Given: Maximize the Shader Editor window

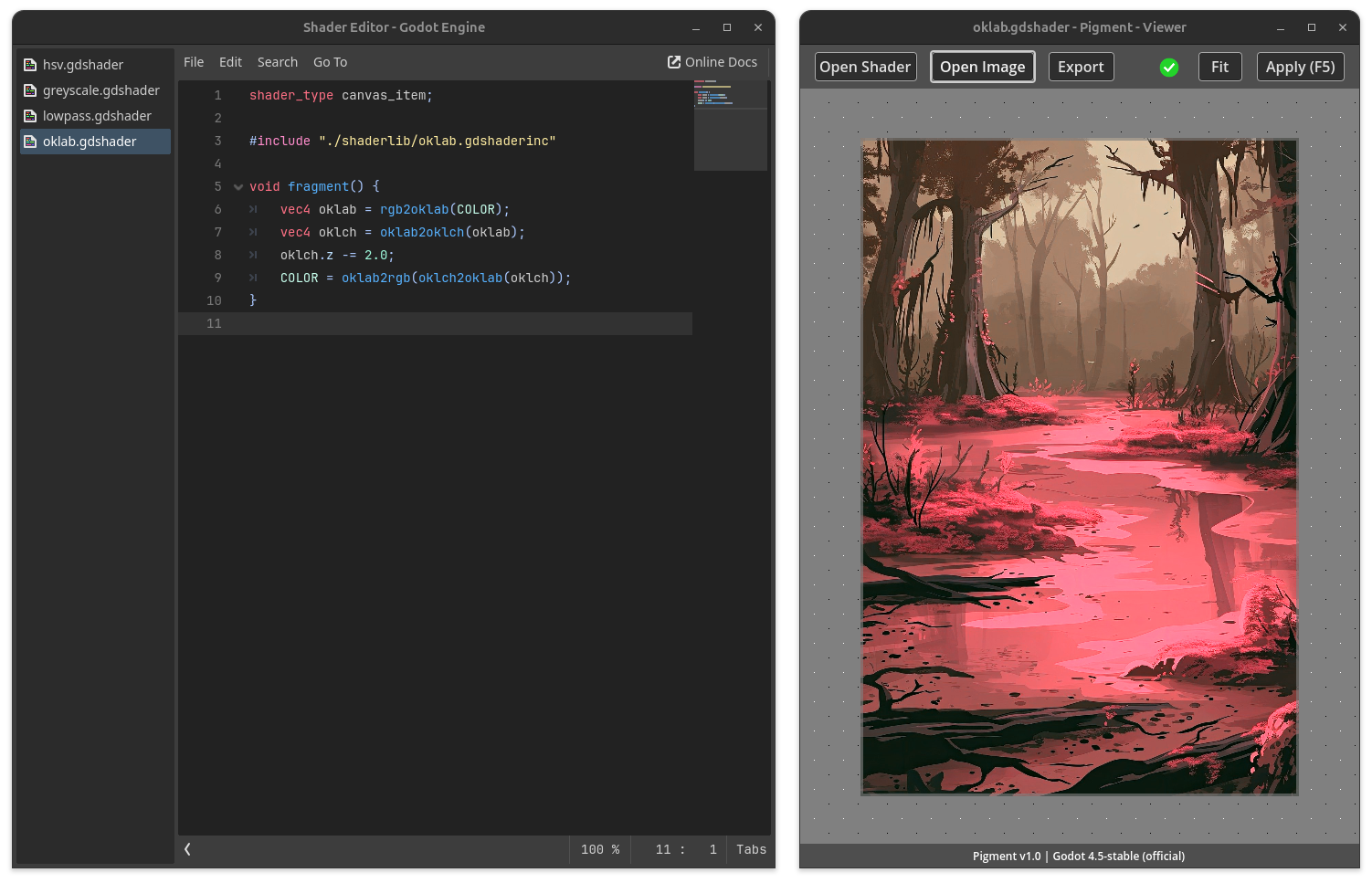Looking at the screenshot, I should pyautogui.click(x=727, y=27).
